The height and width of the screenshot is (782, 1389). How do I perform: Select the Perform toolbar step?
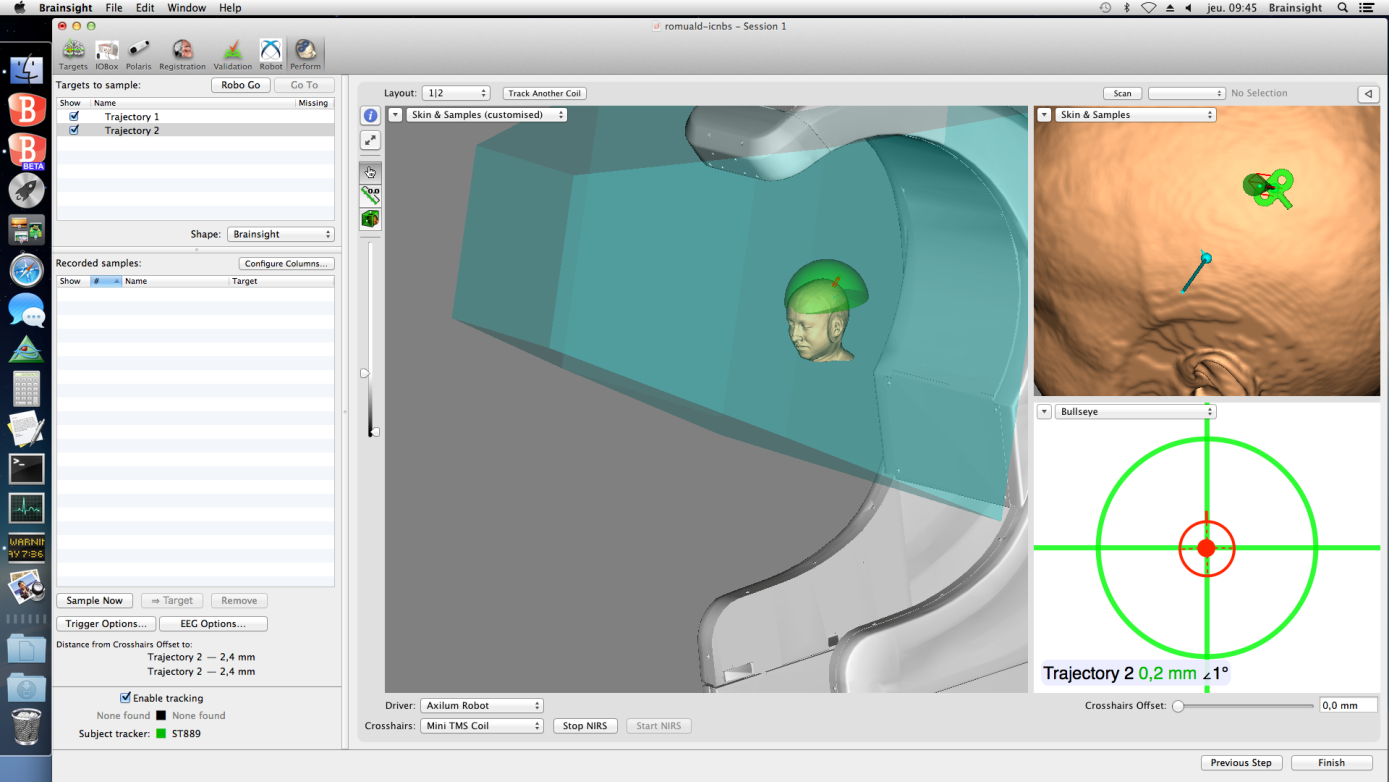[305, 54]
